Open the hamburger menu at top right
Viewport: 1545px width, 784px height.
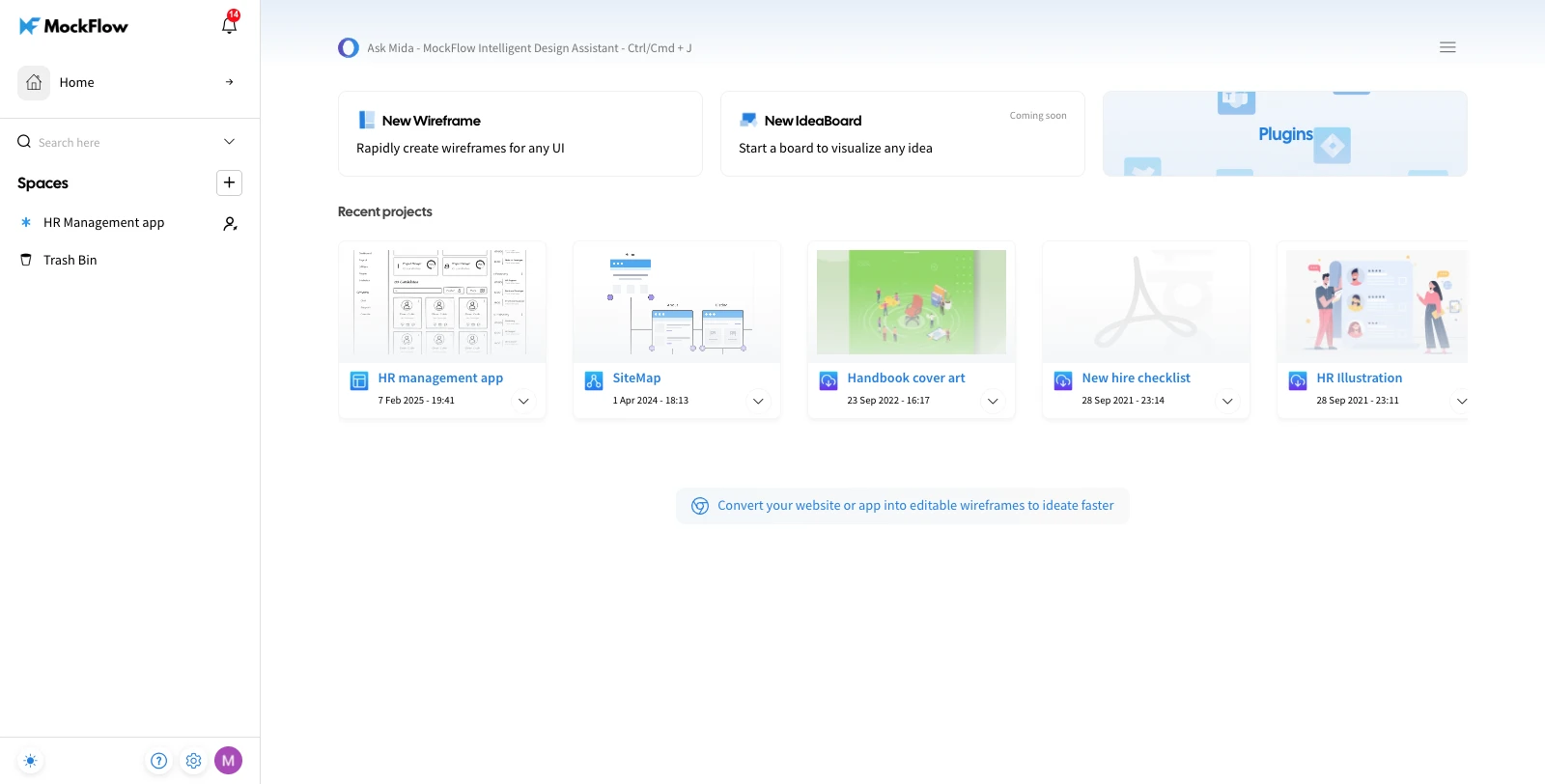click(1447, 47)
